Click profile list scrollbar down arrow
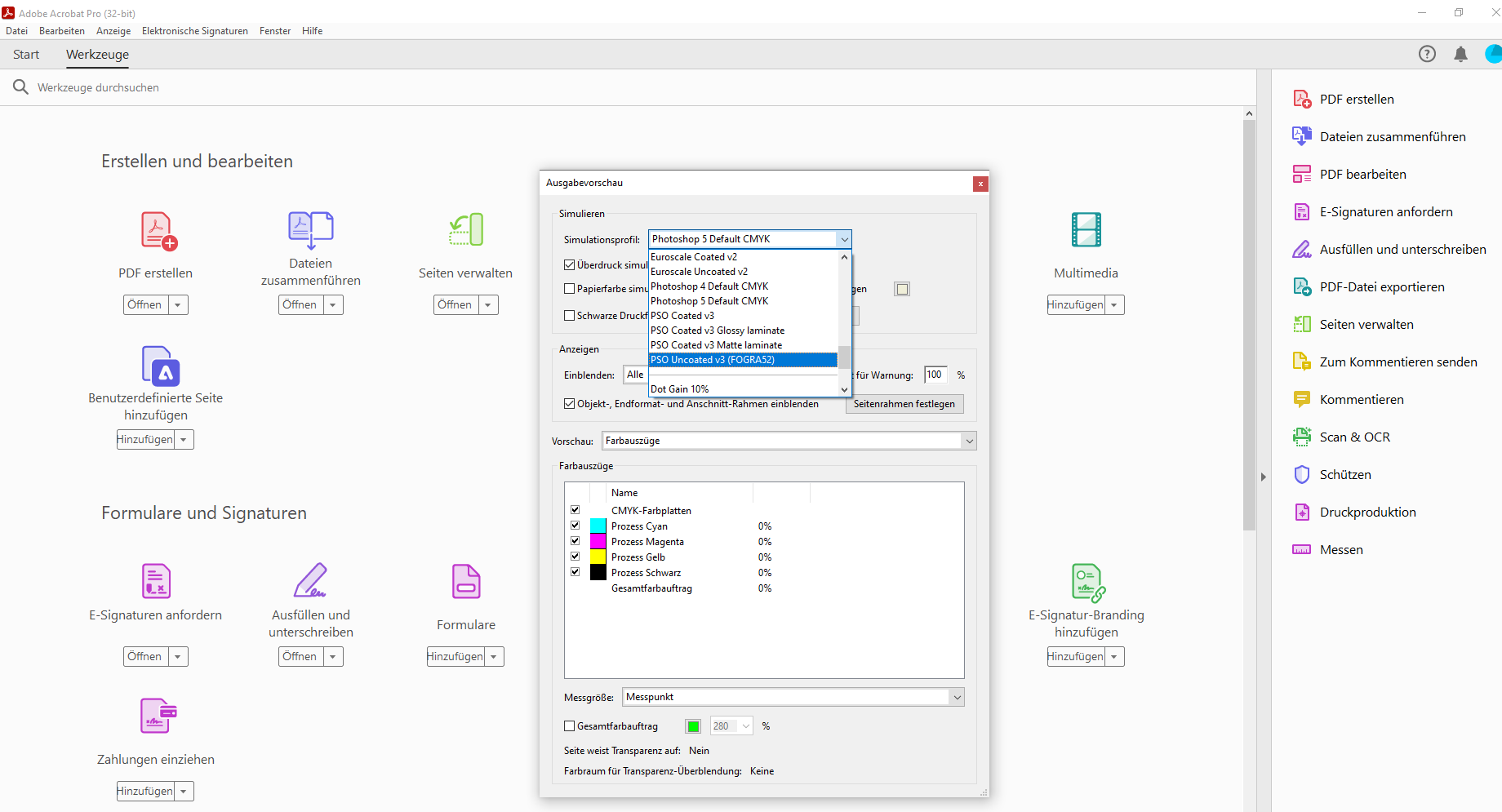 tap(845, 390)
